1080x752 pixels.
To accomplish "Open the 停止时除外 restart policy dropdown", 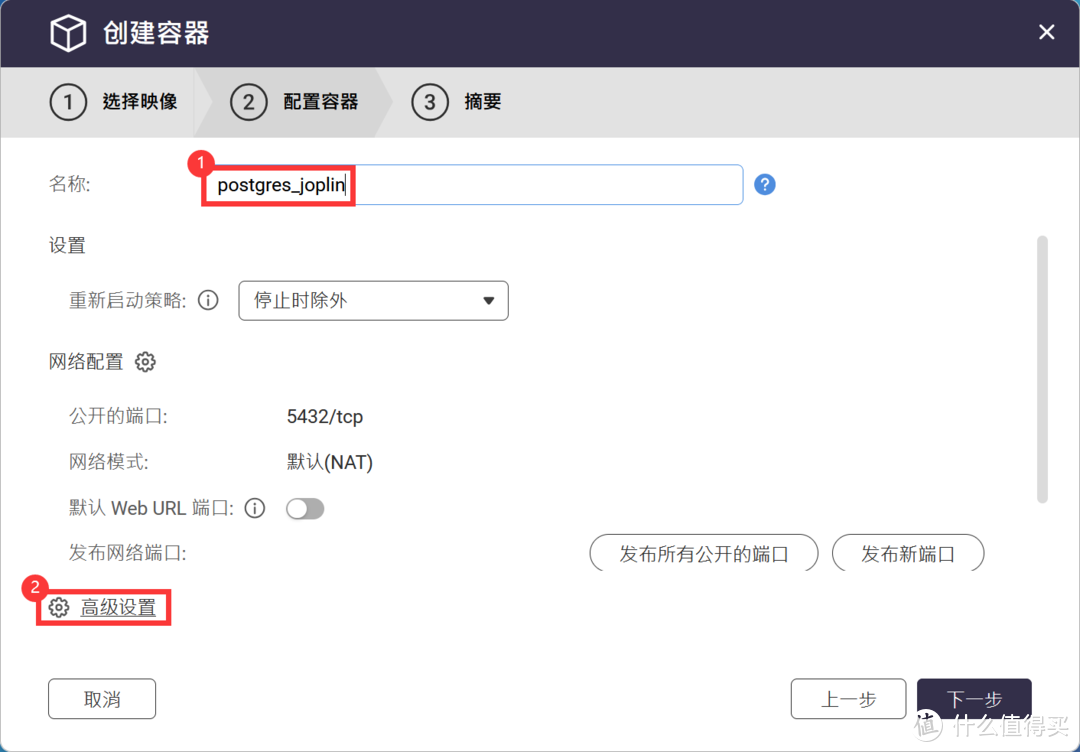I will point(373,300).
